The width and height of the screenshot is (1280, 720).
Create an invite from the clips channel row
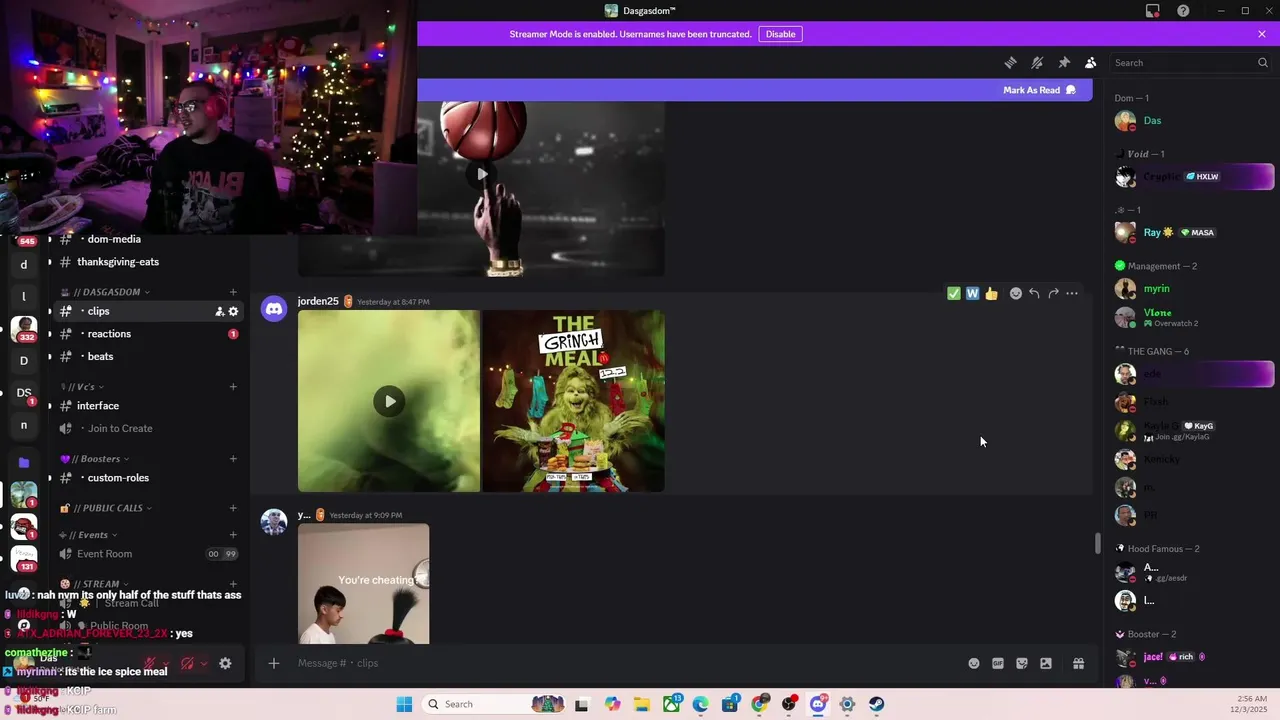click(219, 311)
